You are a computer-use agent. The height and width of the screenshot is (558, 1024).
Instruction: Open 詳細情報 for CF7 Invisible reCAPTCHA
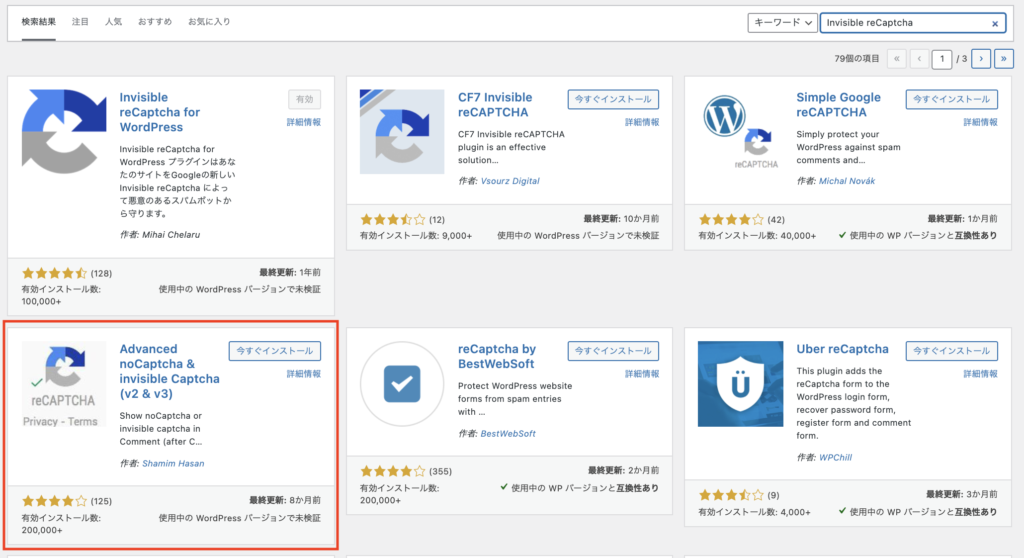[x=642, y=122]
